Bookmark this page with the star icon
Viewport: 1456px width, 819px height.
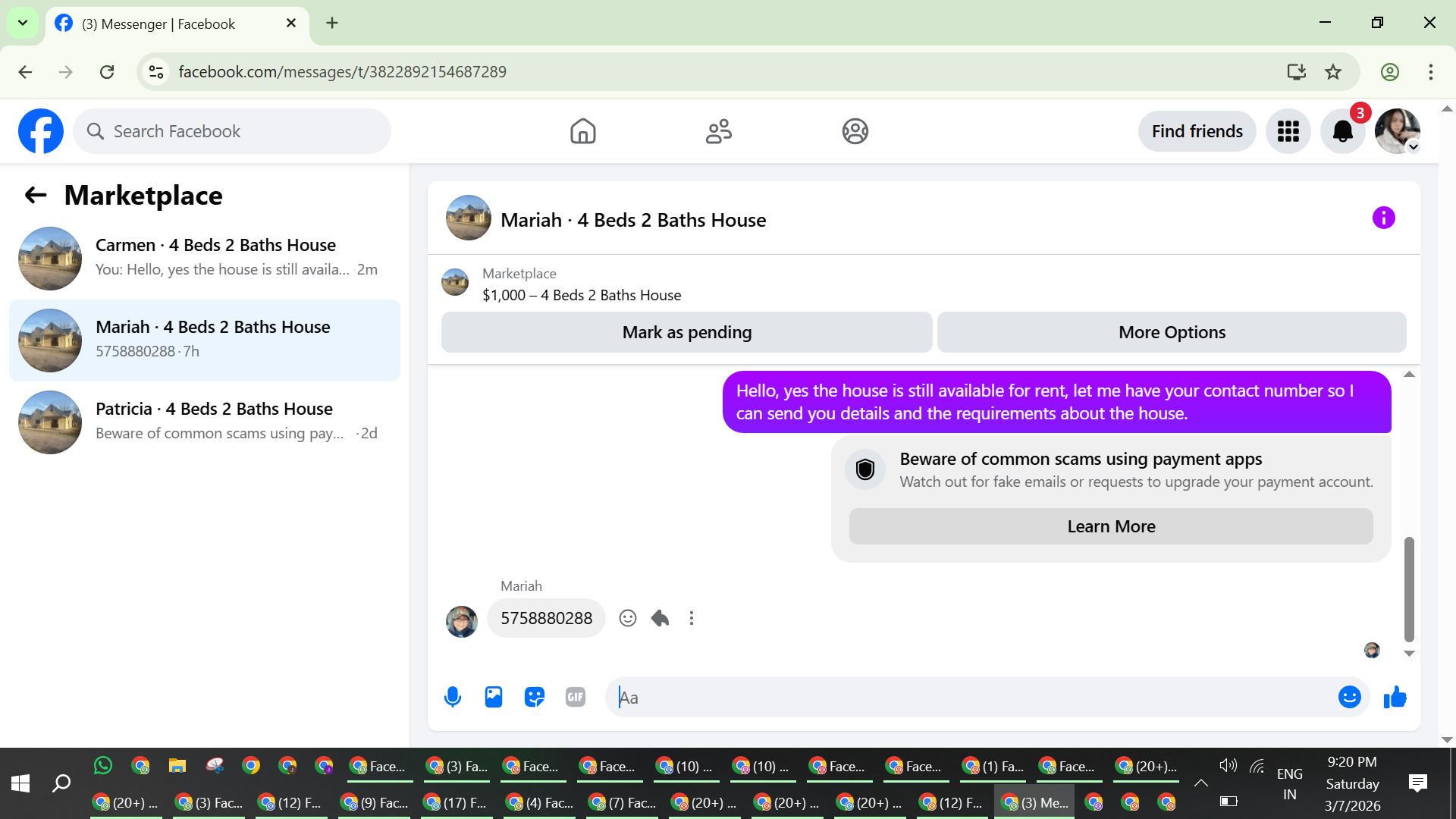click(1332, 72)
